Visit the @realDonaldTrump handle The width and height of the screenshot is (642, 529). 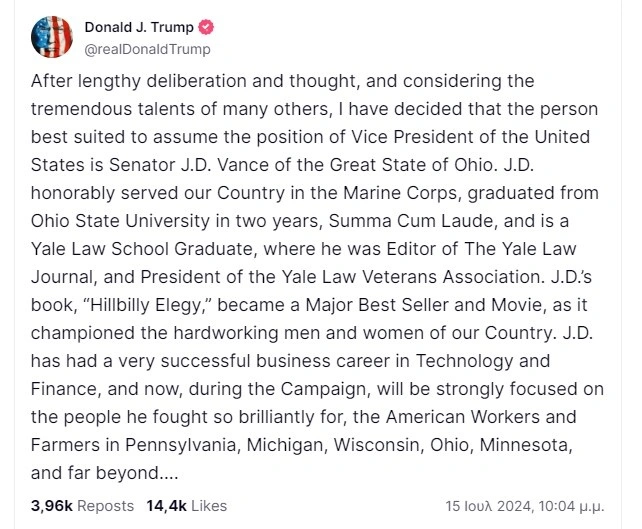click(x=147, y=49)
